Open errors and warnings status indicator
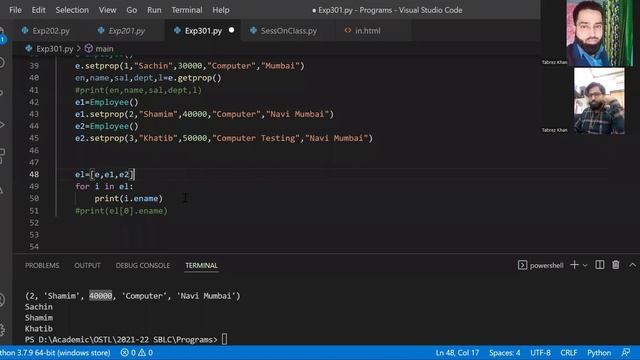The image size is (640, 360). (137, 353)
